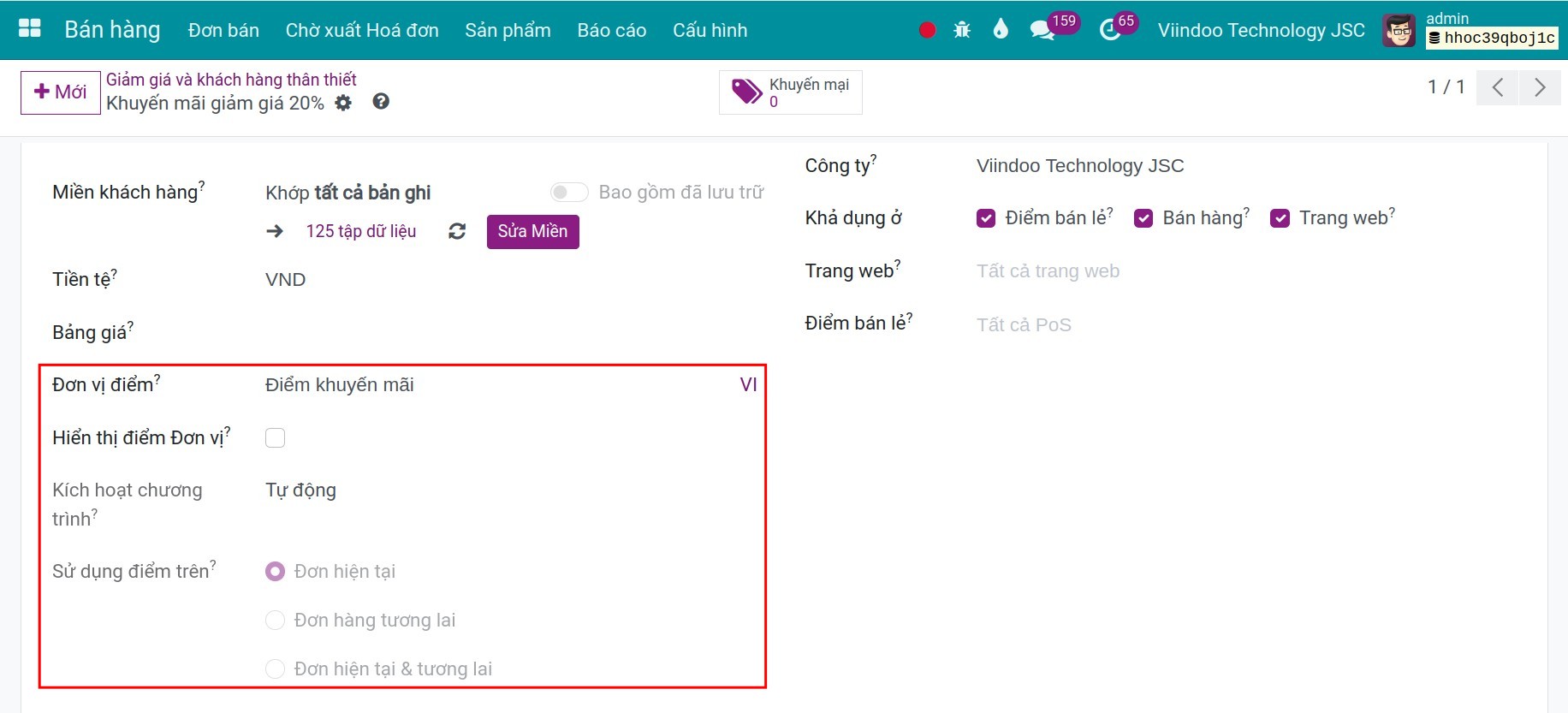
Task: Open Giảm giá và khách hàng thân thiết breadcrumb
Action: click(x=231, y=80)
